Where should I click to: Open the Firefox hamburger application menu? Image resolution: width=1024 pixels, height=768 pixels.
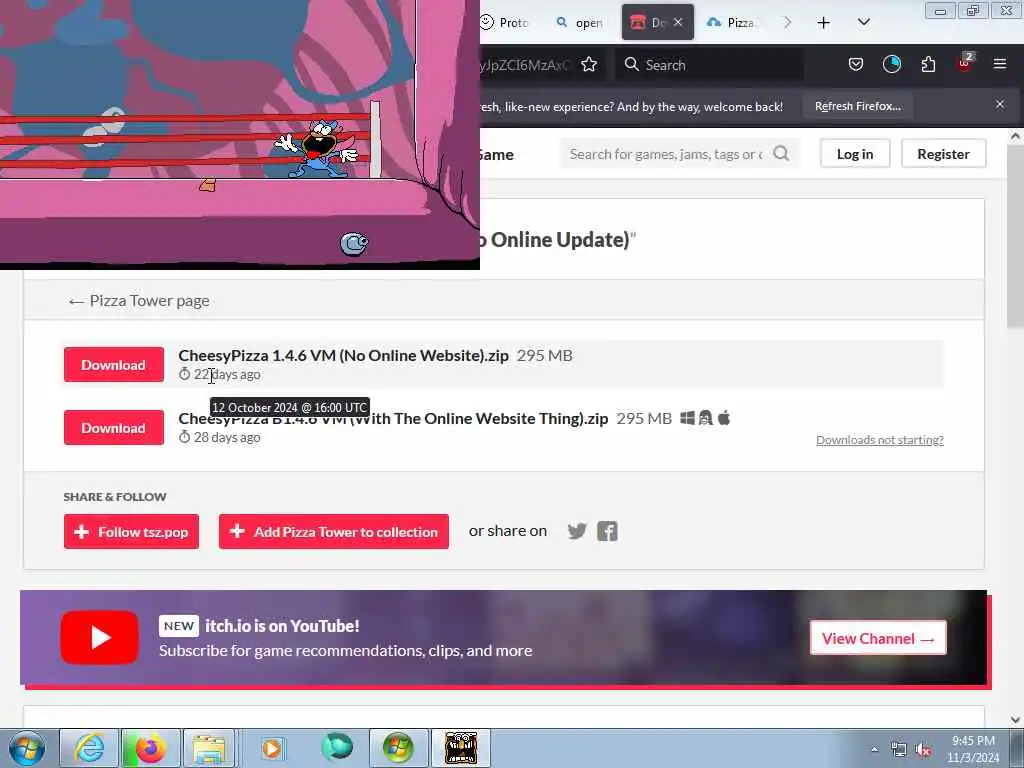coord(999,64)
